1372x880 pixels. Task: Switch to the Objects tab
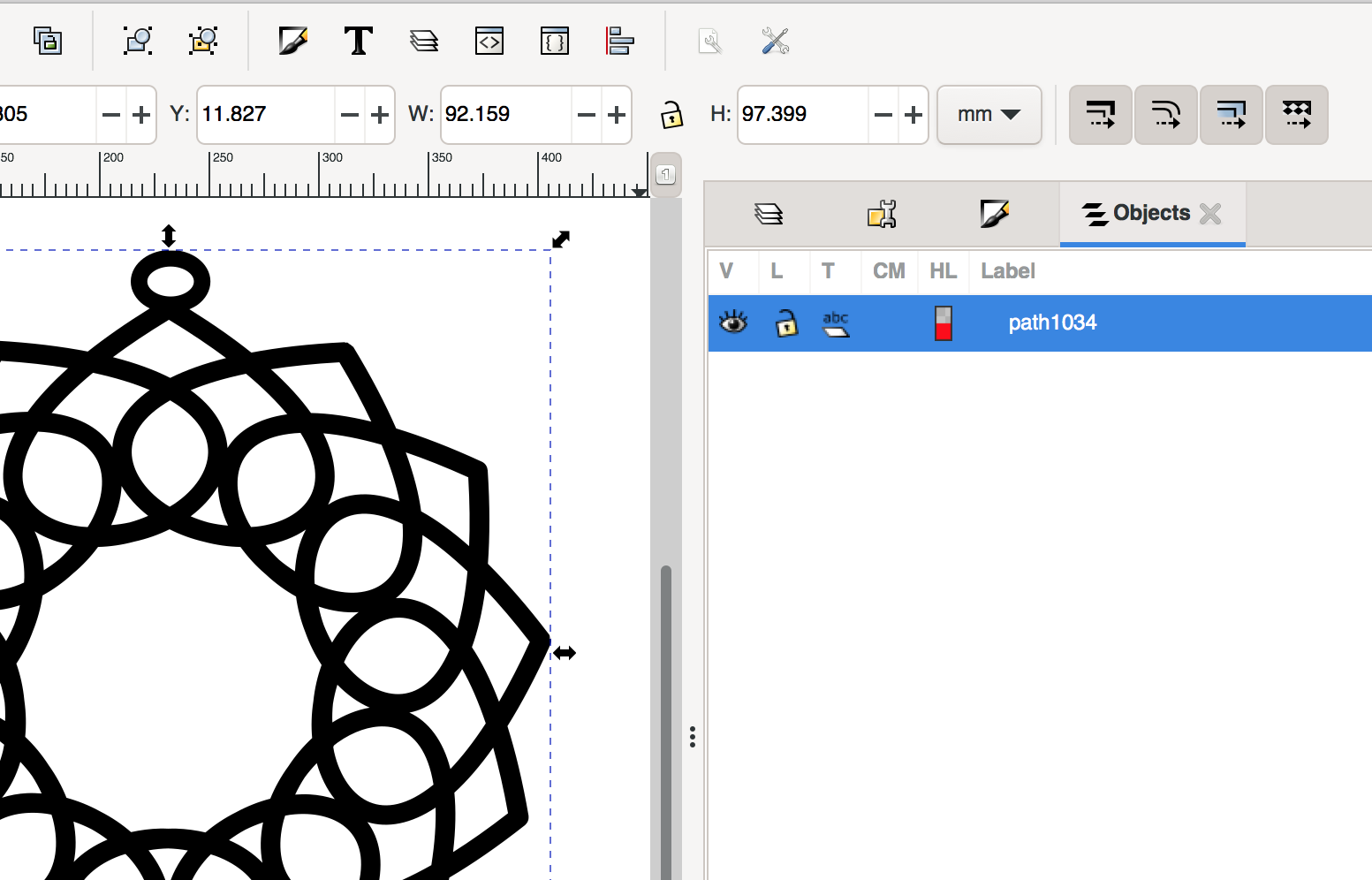[x=1138, y=213]
